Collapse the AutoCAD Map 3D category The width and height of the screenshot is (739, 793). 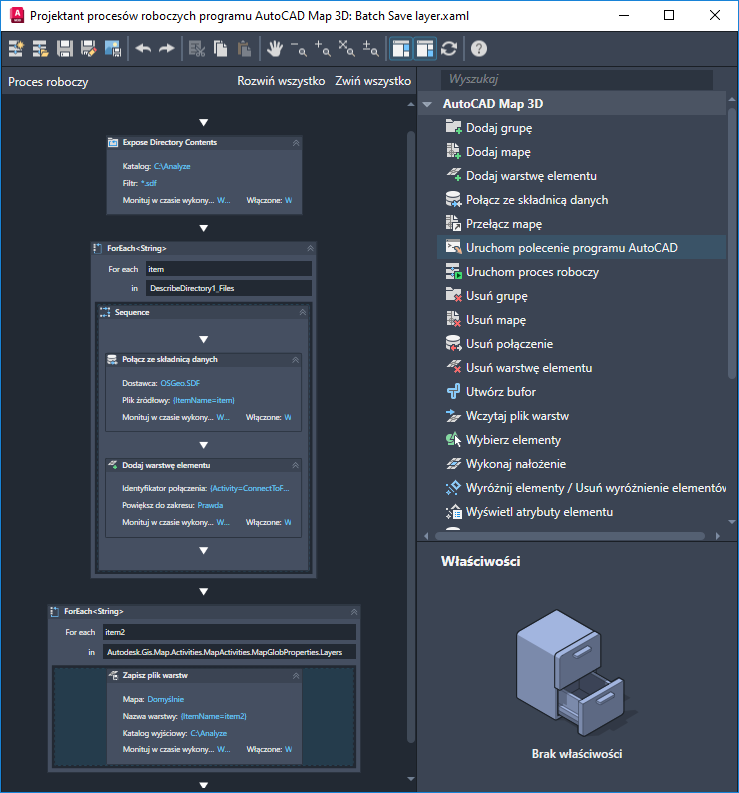428,104
